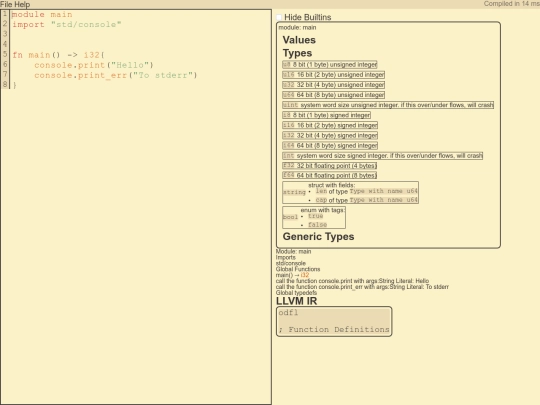Click the Generic Types heading

click(x=318, y=237)
